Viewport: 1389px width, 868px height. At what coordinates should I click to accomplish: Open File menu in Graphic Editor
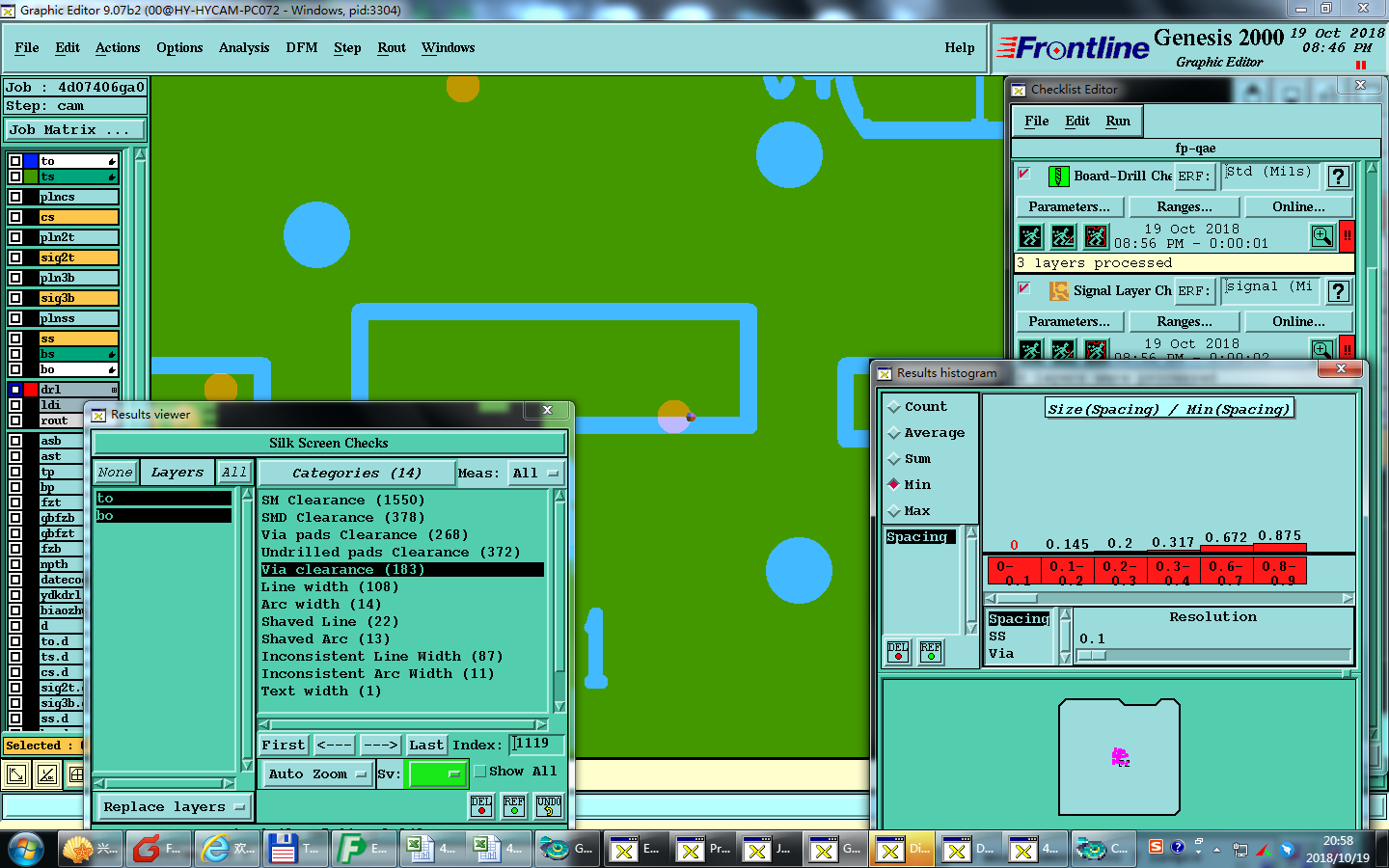coord(27,47)
